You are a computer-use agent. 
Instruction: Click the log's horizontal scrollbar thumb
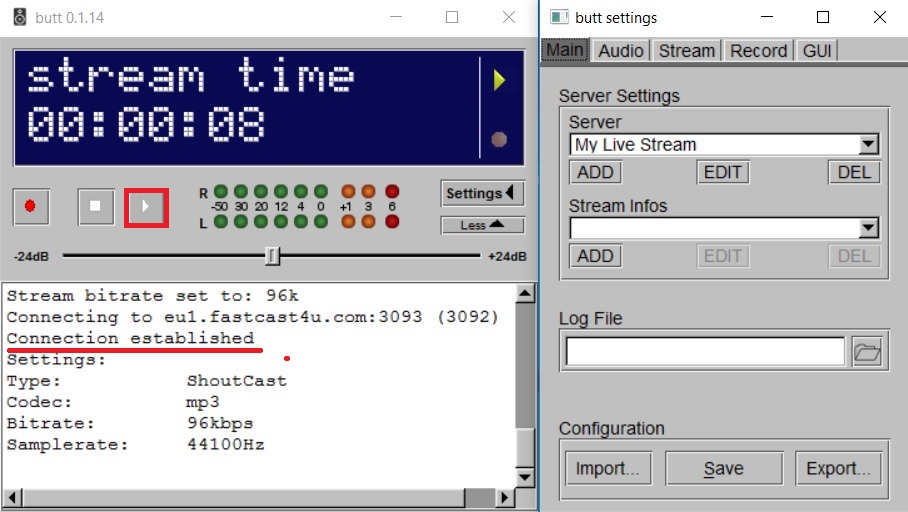click(x=244, y=498)
